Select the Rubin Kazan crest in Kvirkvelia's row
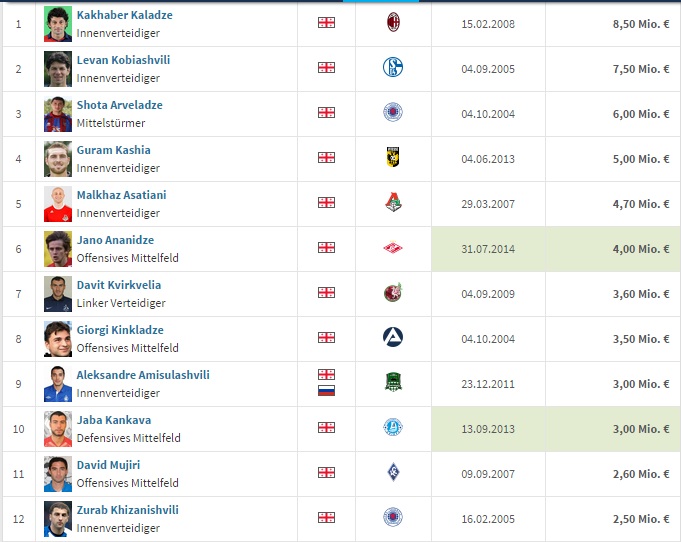This screenshot has width=681, height=542. pyautogui.click(x=393, y=292)
